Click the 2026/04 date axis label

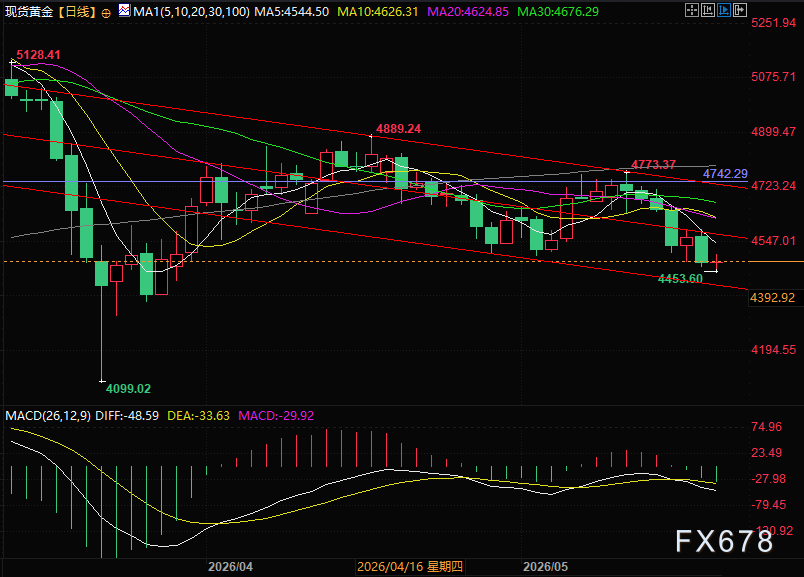point(230,567)
